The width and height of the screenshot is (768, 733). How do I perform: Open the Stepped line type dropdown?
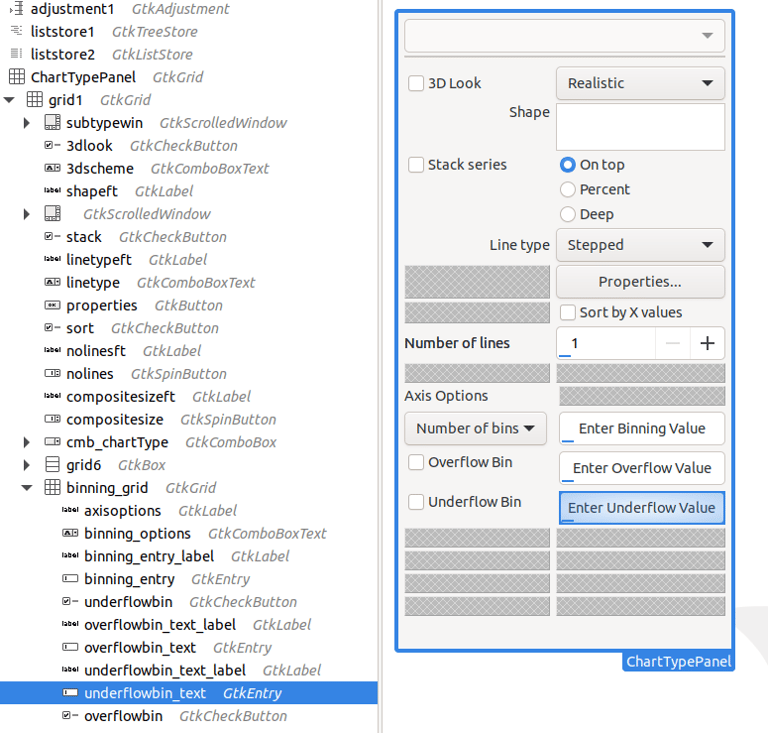click(640, 245)
